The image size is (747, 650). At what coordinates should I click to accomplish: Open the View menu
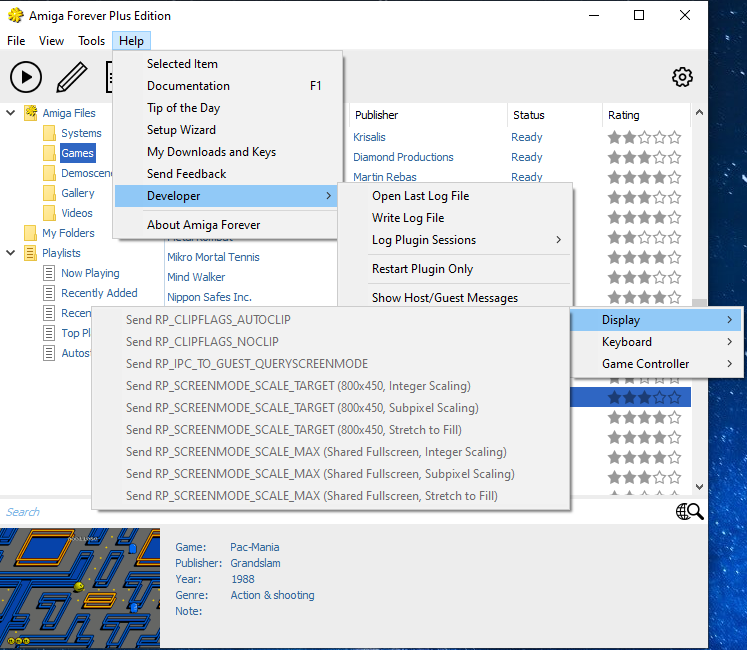point(51,41)
